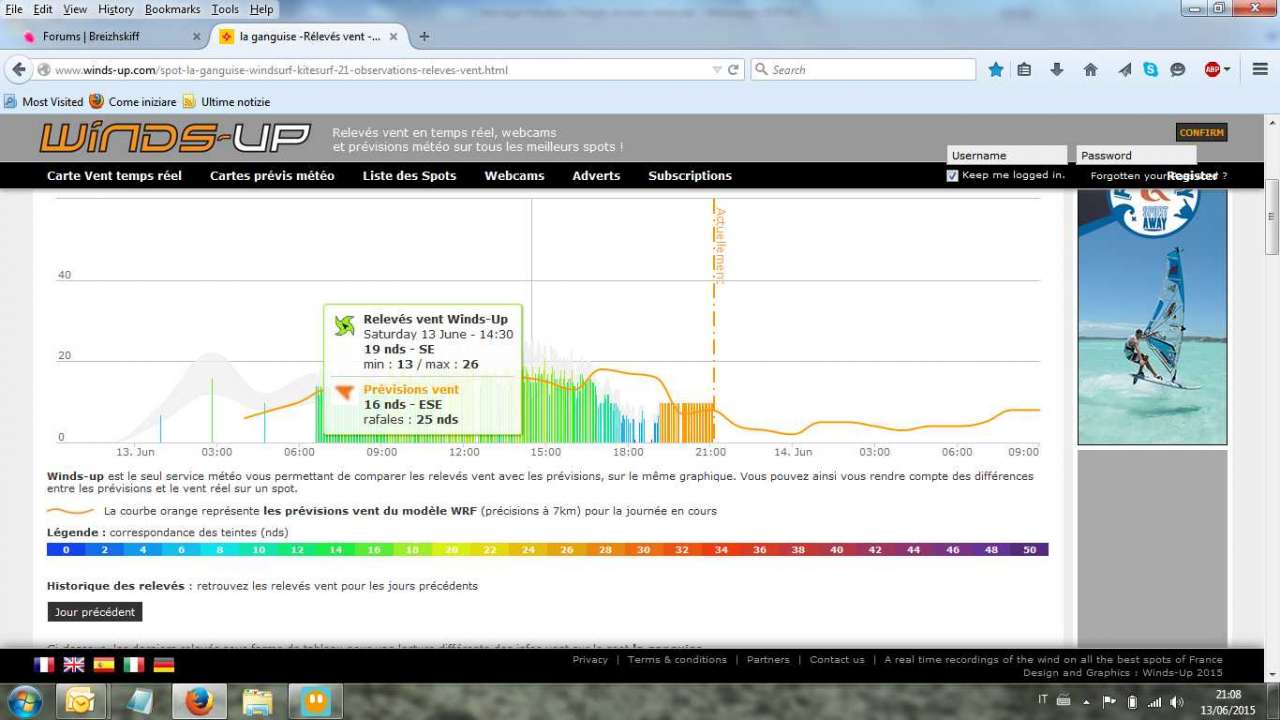This screenshot has height=720, width=1280.
Task: Click the Adblock Plus ABP icon
Action: click(x=1212, y=69)
